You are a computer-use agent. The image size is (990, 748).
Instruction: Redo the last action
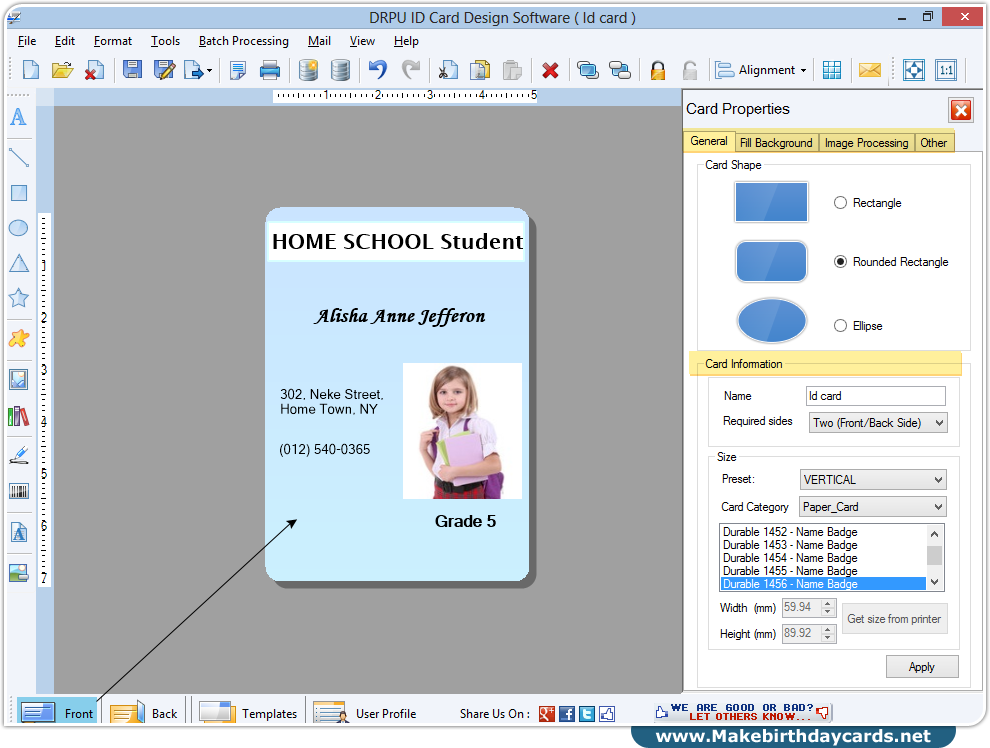pos(410,69)
